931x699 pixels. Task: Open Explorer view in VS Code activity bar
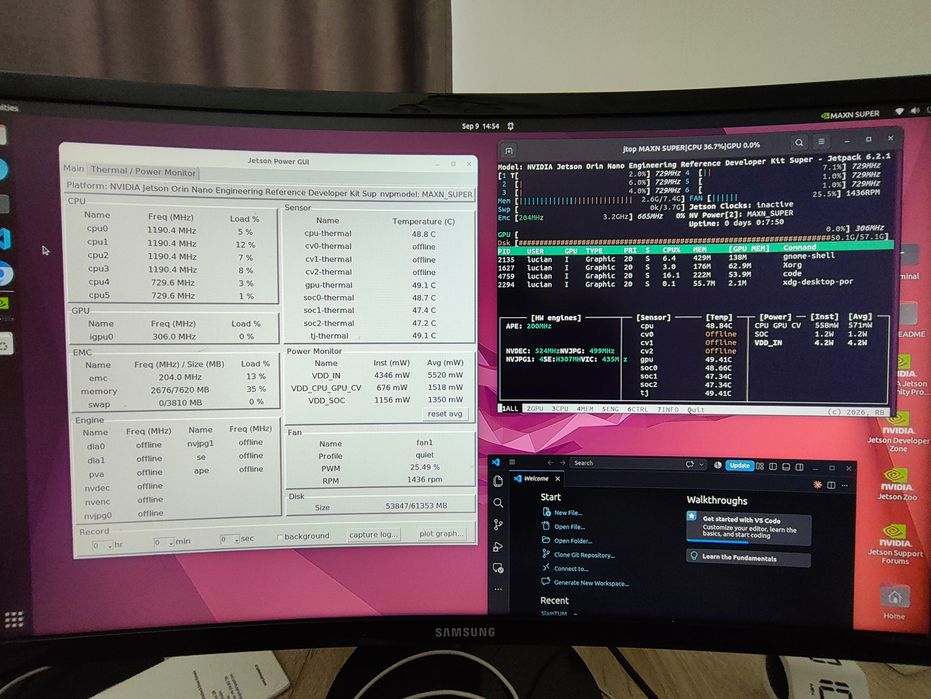498,481
